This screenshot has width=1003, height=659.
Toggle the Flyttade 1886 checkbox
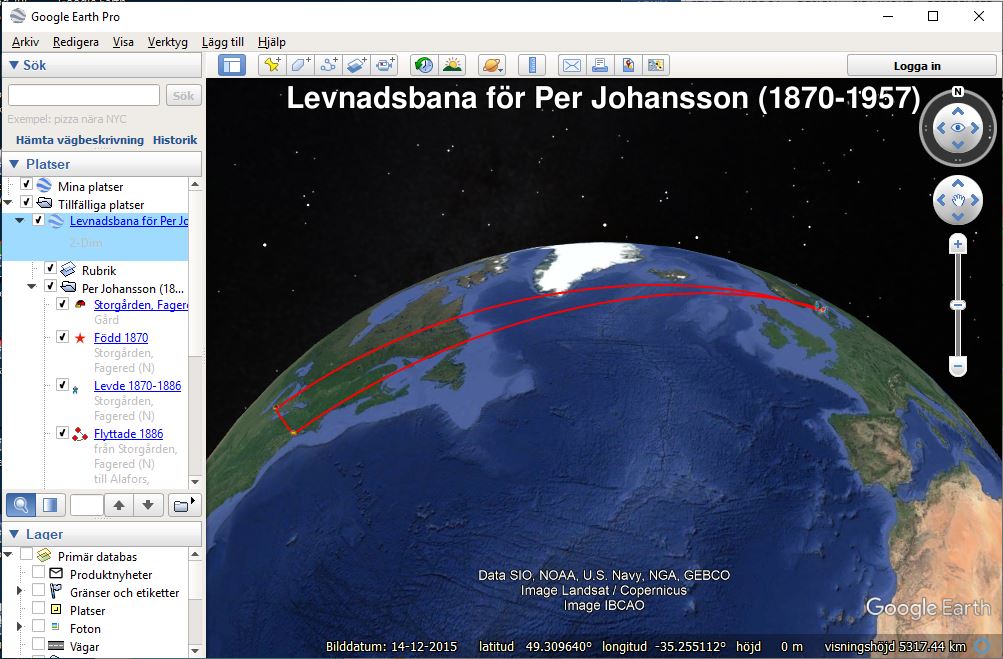(63, 433)
